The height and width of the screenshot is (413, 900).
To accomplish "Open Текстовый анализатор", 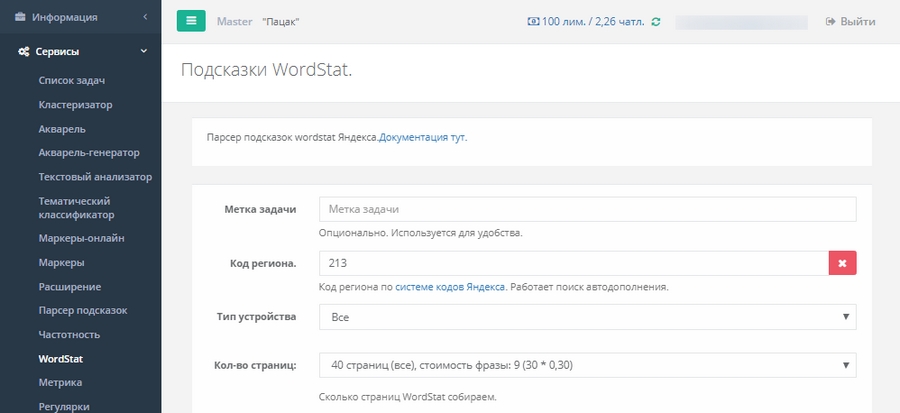I will click(x=95, y=177).
